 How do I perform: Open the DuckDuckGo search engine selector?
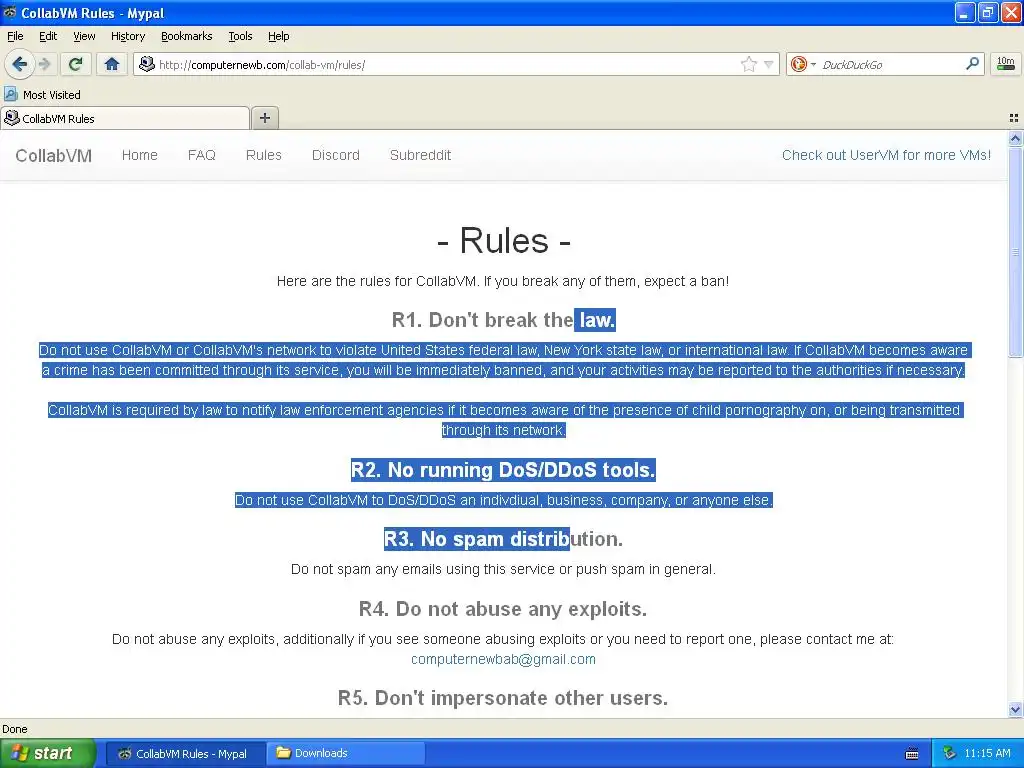(803, 64)
